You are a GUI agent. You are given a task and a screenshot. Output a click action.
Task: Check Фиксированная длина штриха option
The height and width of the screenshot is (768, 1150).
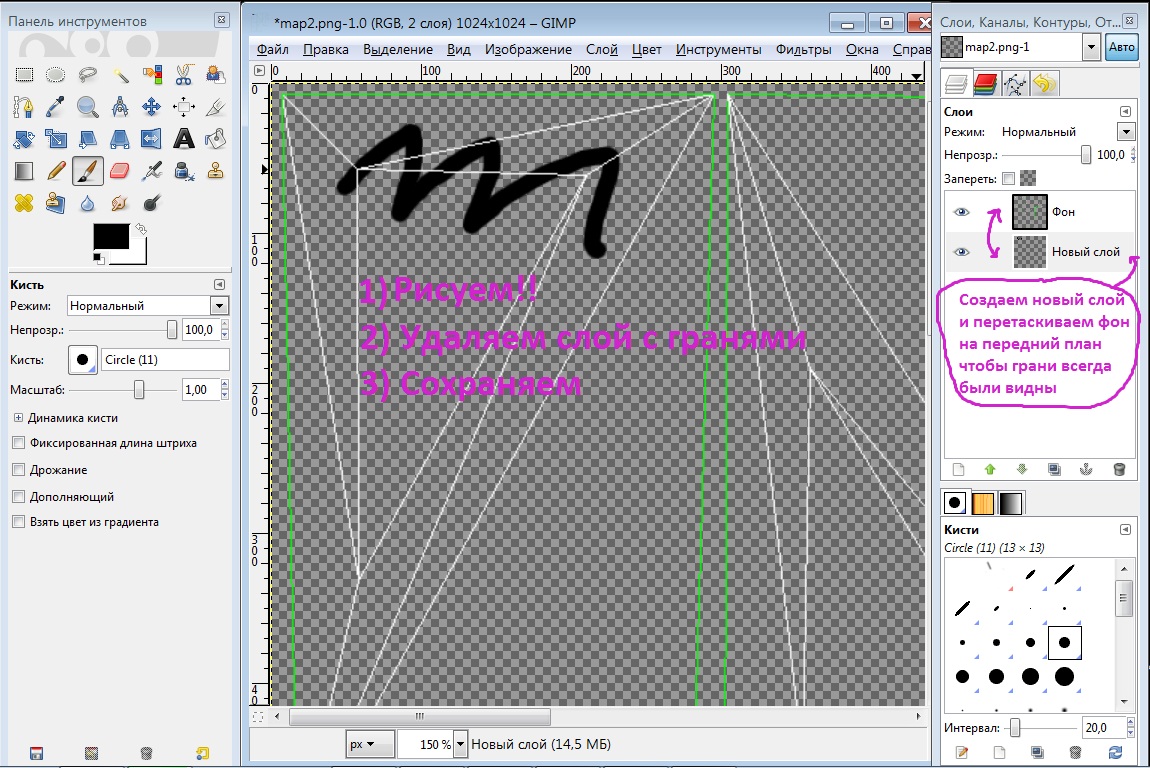18,443
